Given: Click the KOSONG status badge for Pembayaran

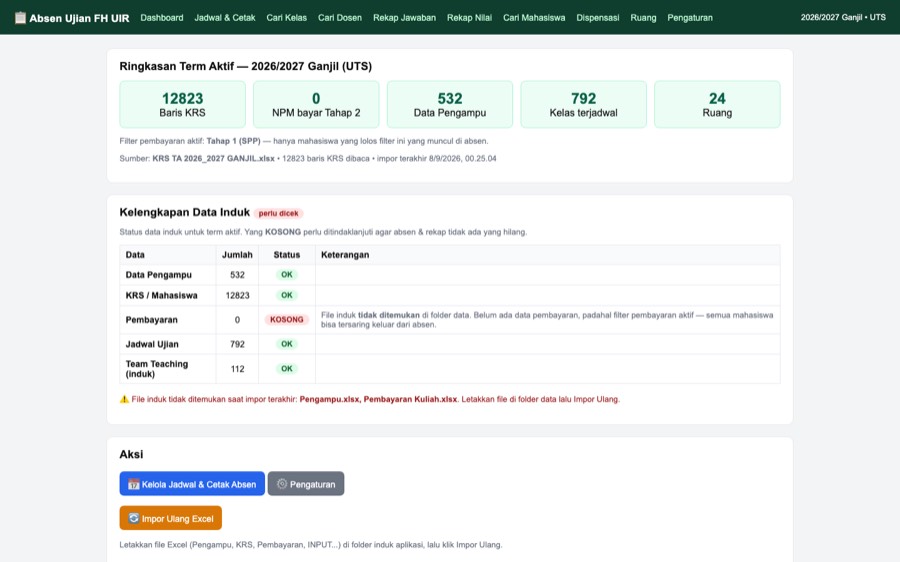Looking at the screenshot, I should click(x=286, y=320).
